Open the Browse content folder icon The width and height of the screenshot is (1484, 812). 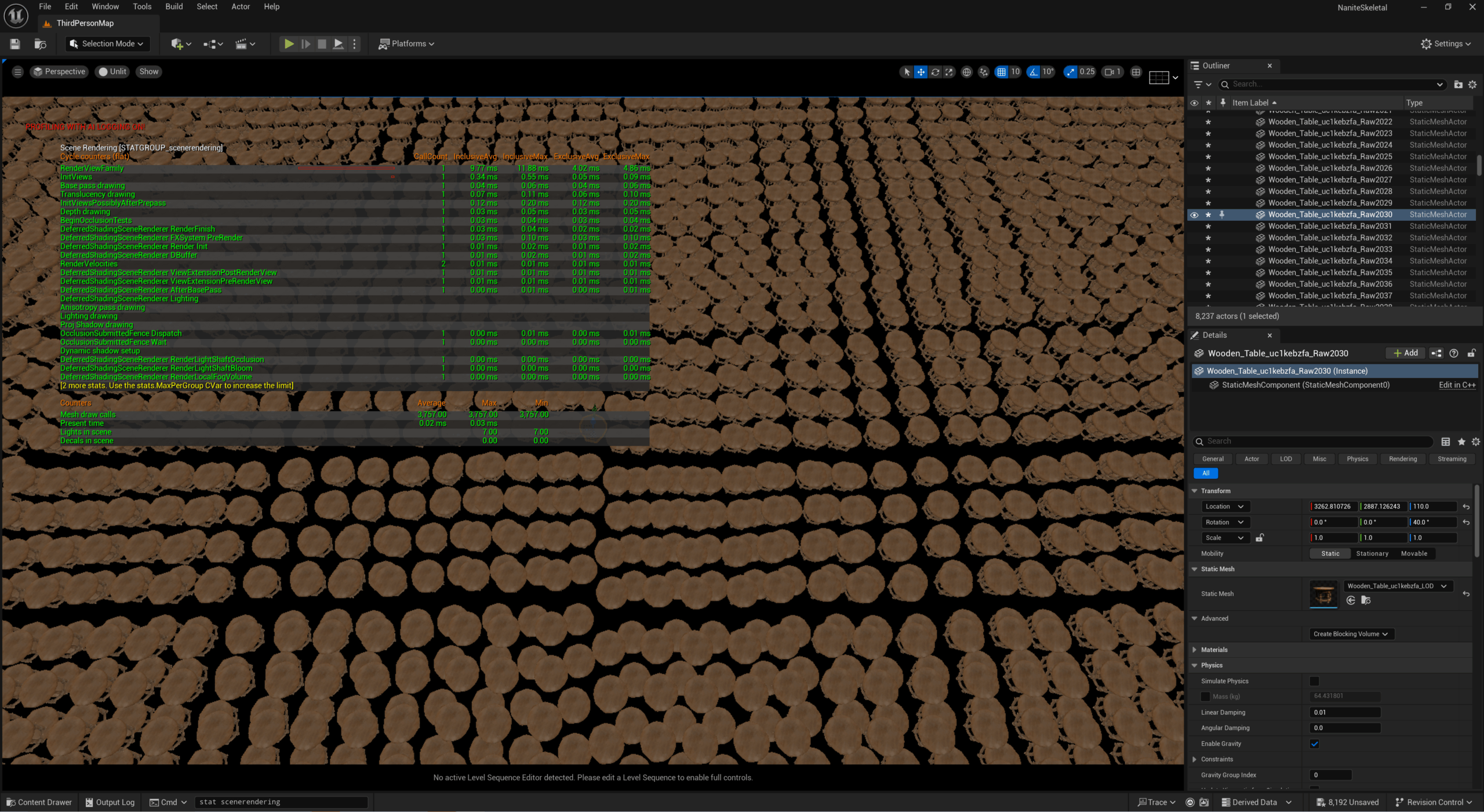40,44
